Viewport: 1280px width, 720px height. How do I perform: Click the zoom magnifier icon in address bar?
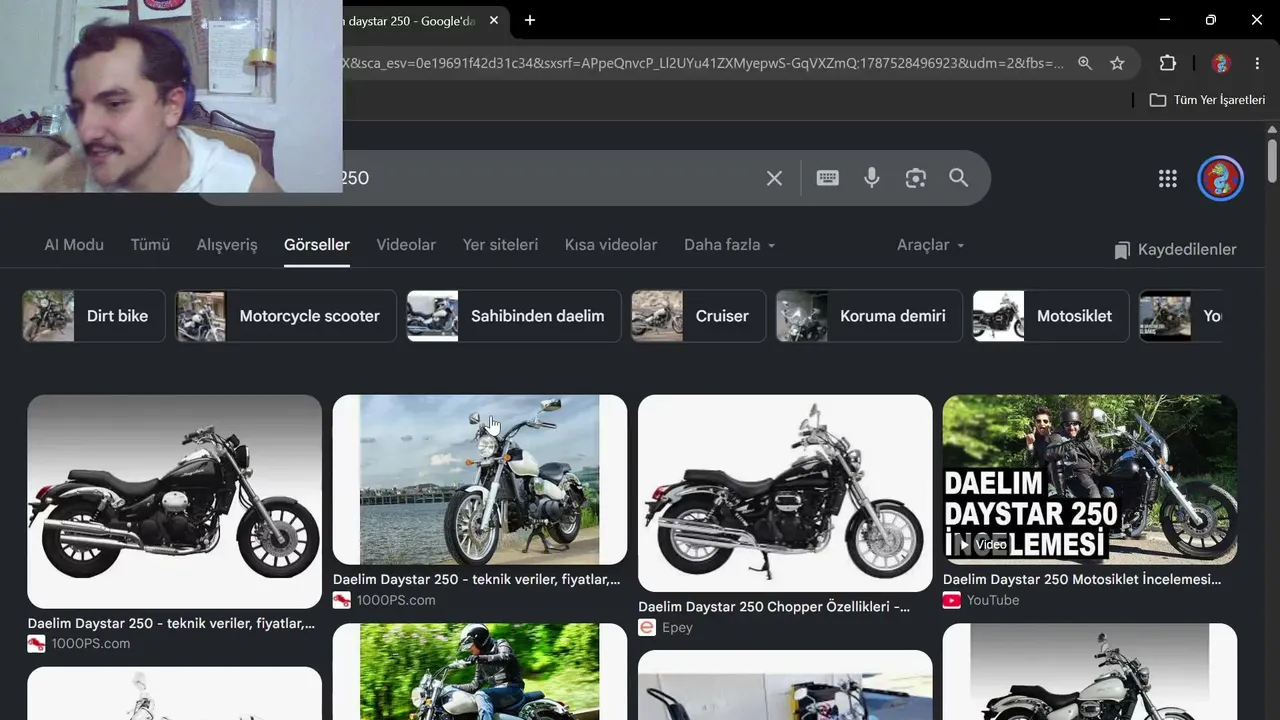(x=1085, y=63)
